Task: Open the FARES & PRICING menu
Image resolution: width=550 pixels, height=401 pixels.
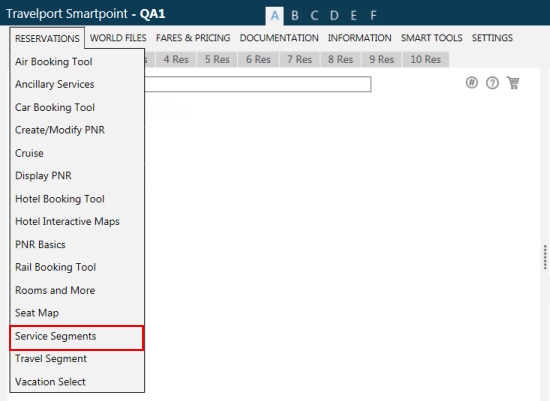Action: (x=193, y=38)
